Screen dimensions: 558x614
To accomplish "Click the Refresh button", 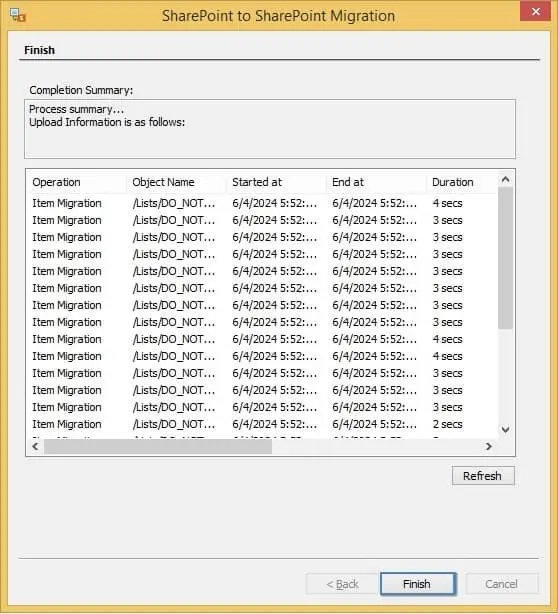I will 483,476.
